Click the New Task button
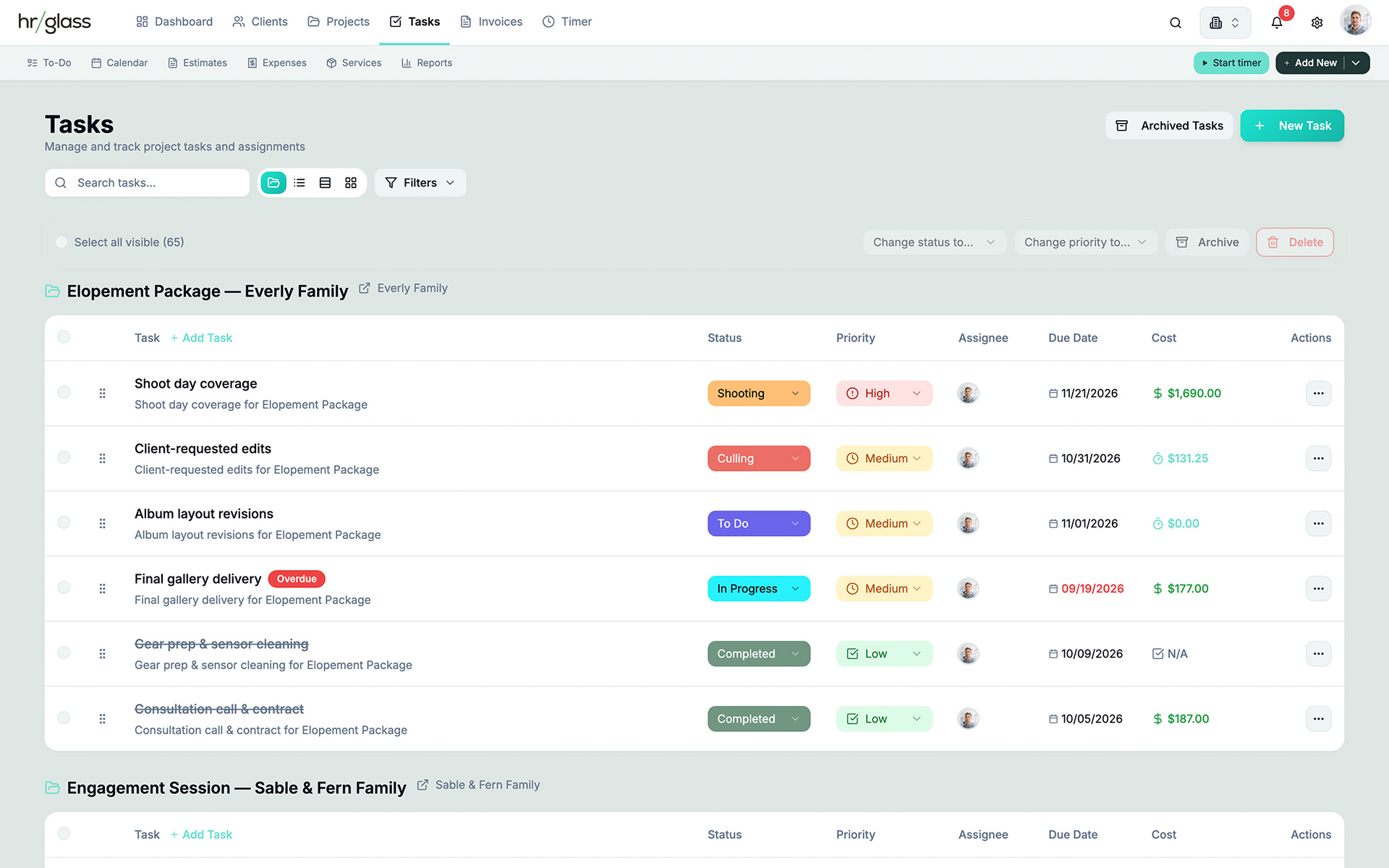Image resolution: width=1389 pixels, height=868 pixels. point(1292,126)
